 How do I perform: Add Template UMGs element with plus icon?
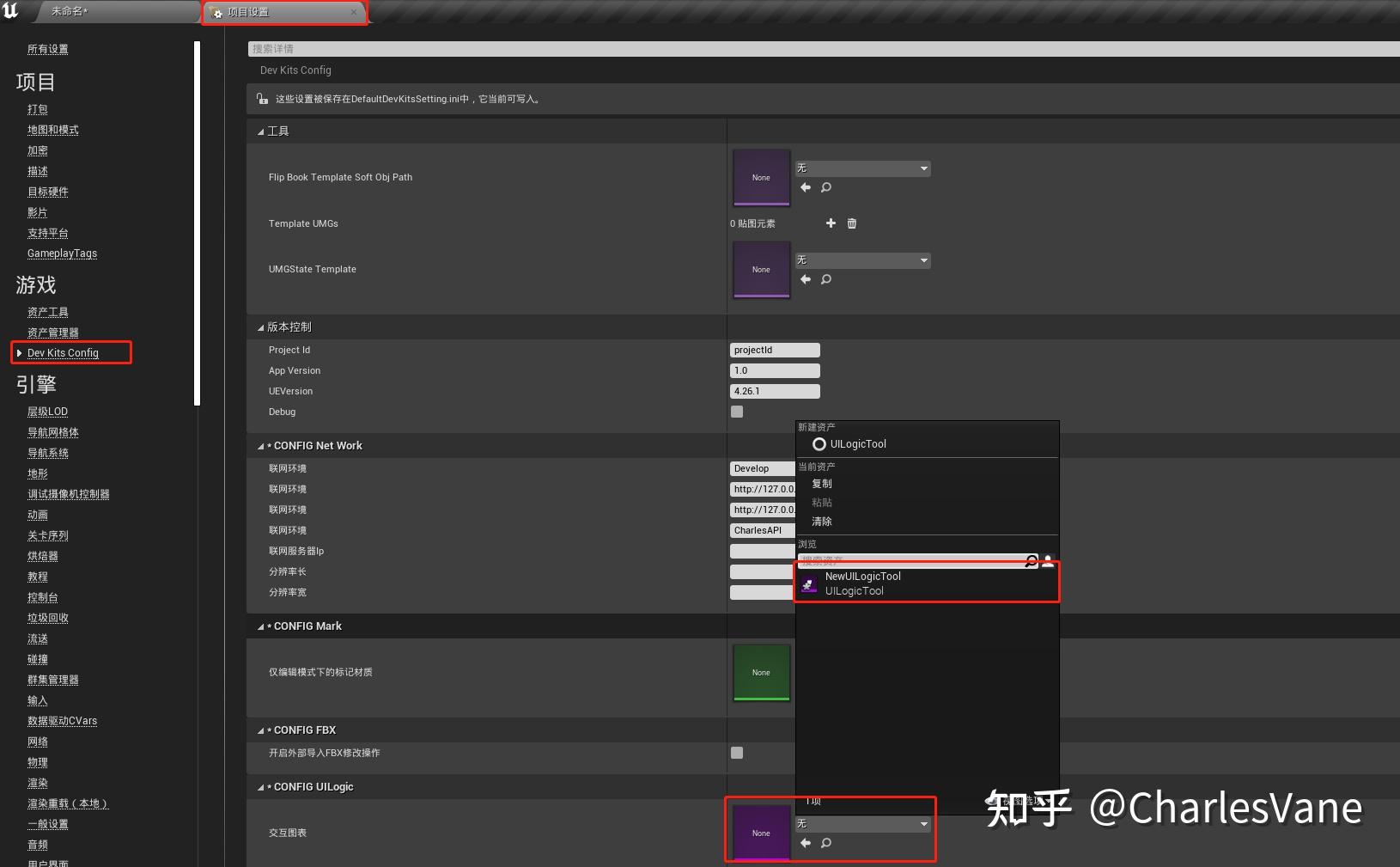(830, 223)
